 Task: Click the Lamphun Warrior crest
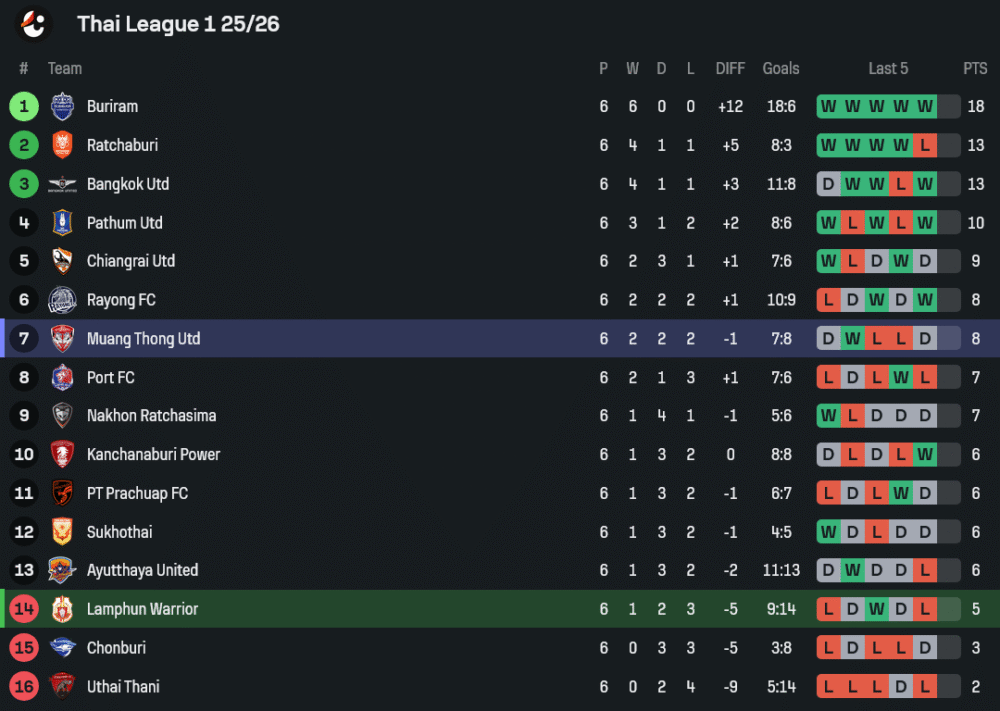[62, 609]
